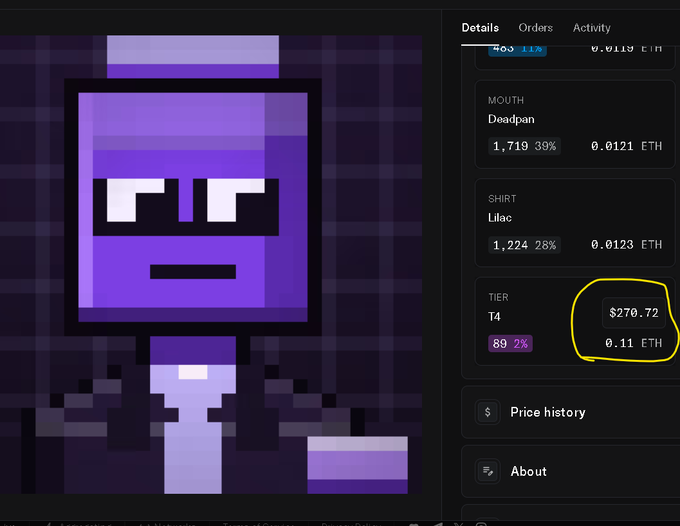Click the 'Deadpan' trait value
Screen dimensions: 680x526
click(x=511, y=119)
